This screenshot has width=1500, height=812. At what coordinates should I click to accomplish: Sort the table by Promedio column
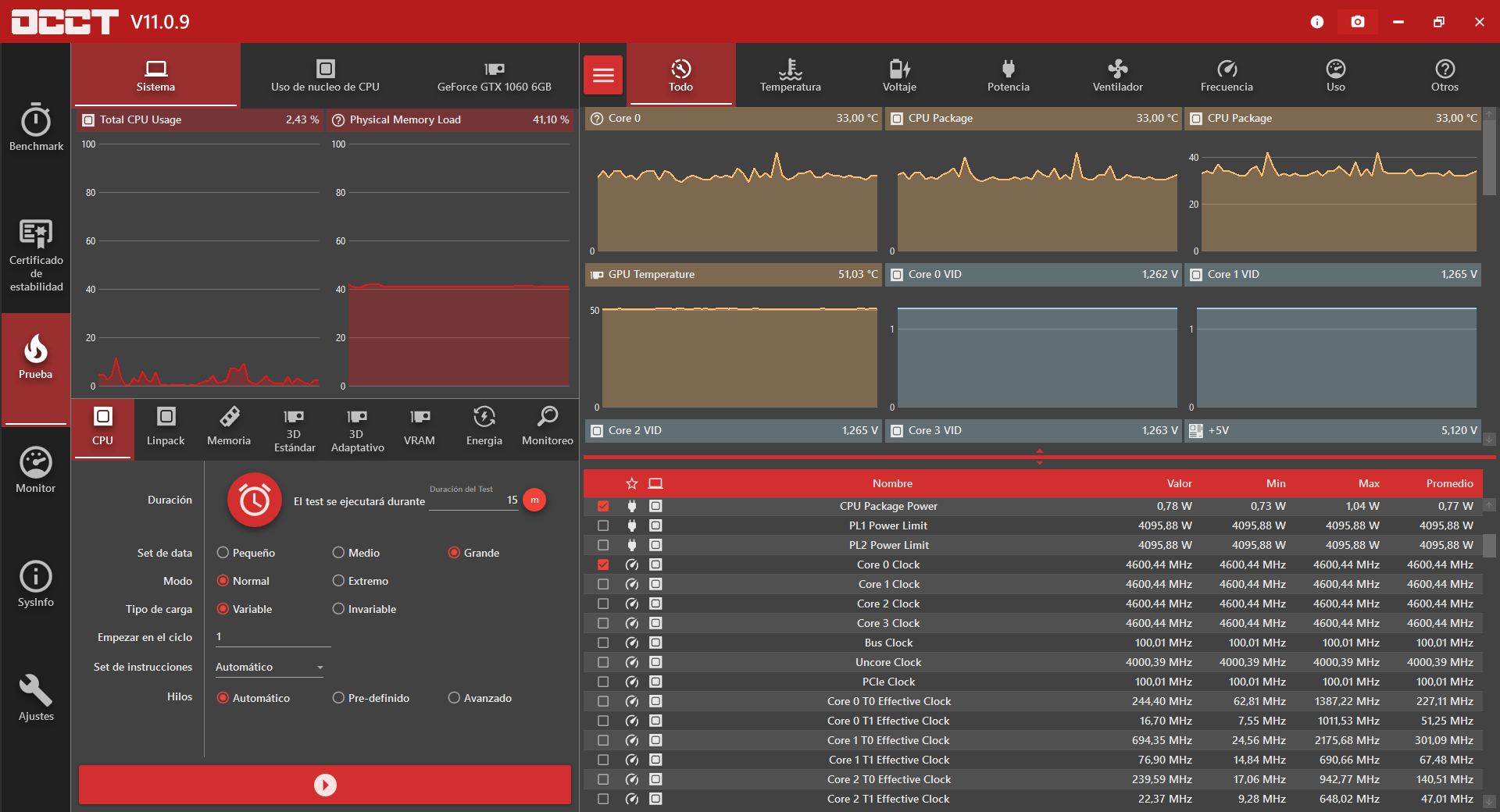tap(1449, 484)
